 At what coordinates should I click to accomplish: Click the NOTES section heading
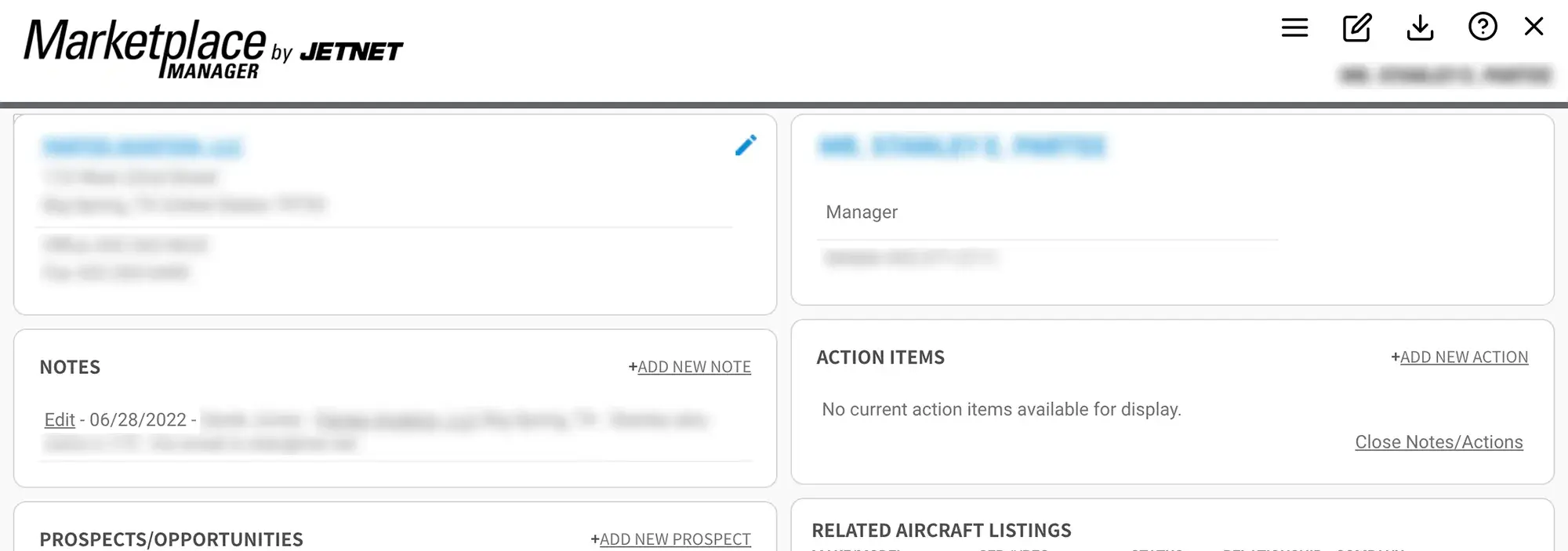point(70,368)
